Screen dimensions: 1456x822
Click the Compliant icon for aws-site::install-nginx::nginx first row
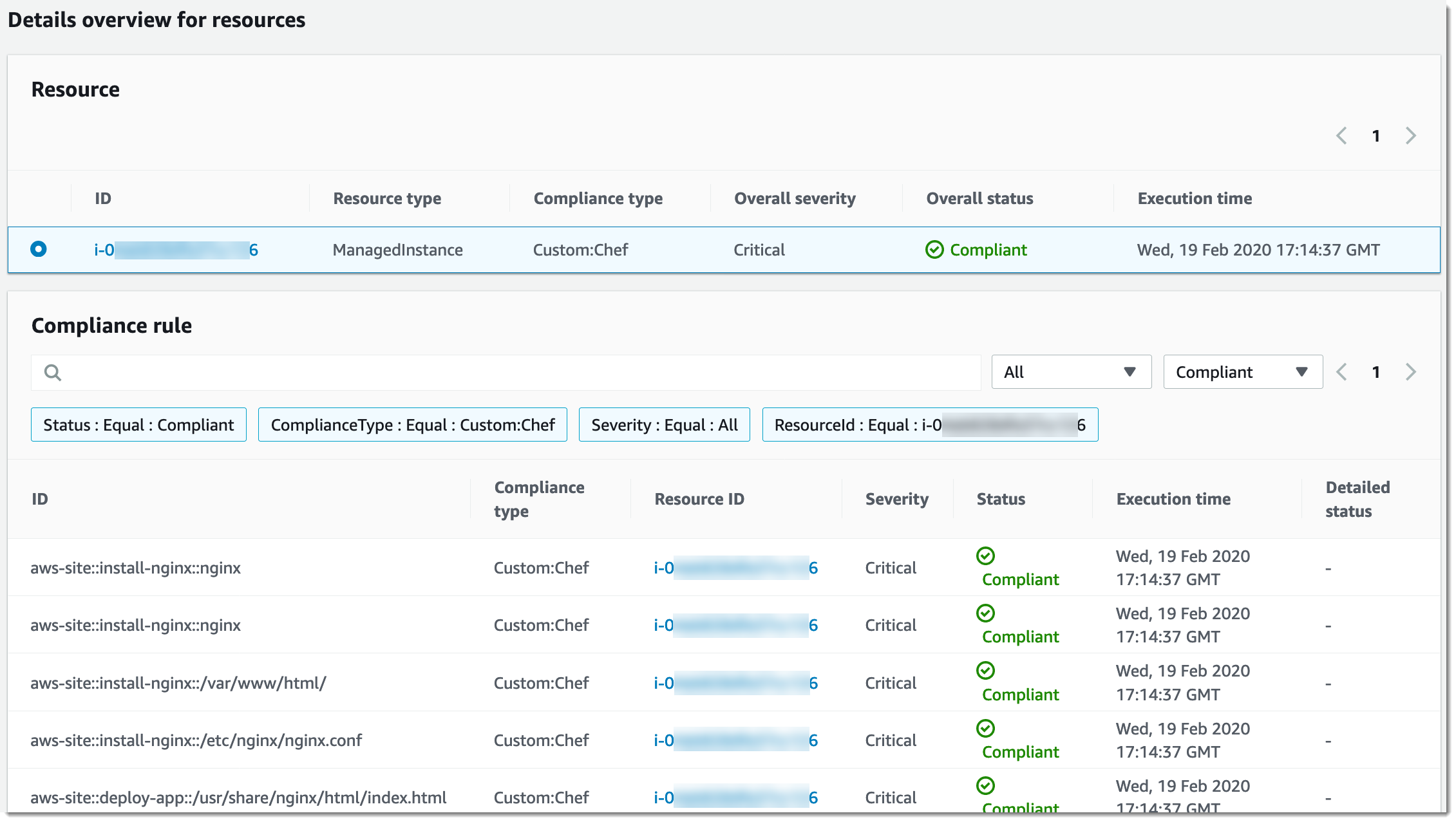989,554
